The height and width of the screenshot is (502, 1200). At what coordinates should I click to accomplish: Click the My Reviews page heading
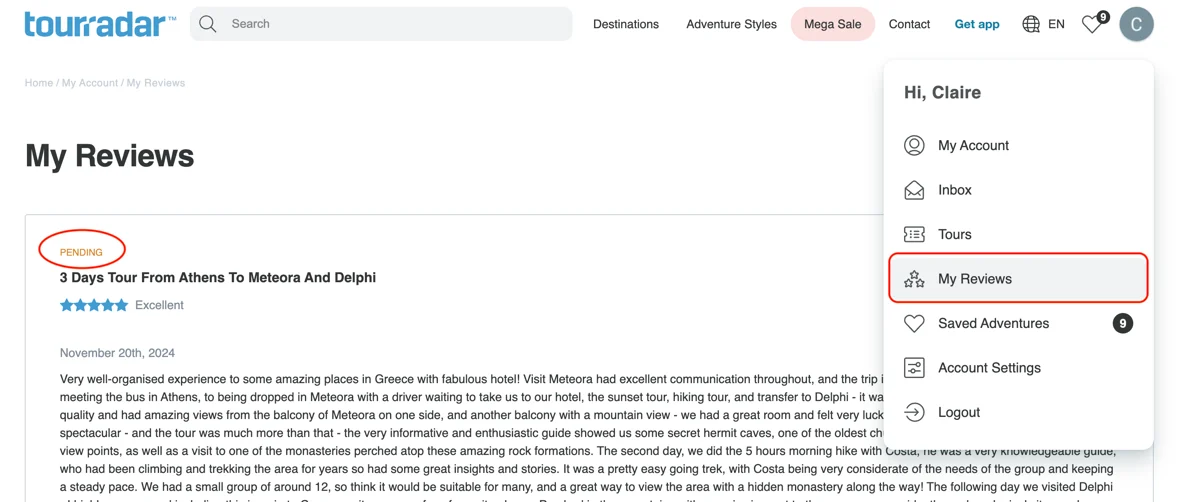[x=110, y=156]
